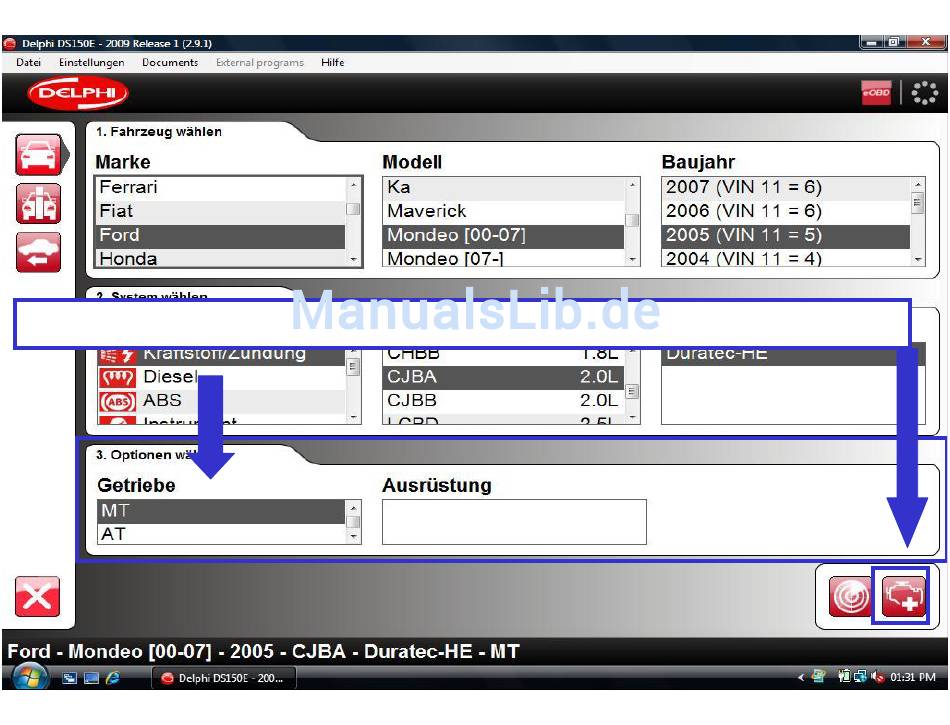
Task: Select Honda in the Marke list
Action: (221, 258)
